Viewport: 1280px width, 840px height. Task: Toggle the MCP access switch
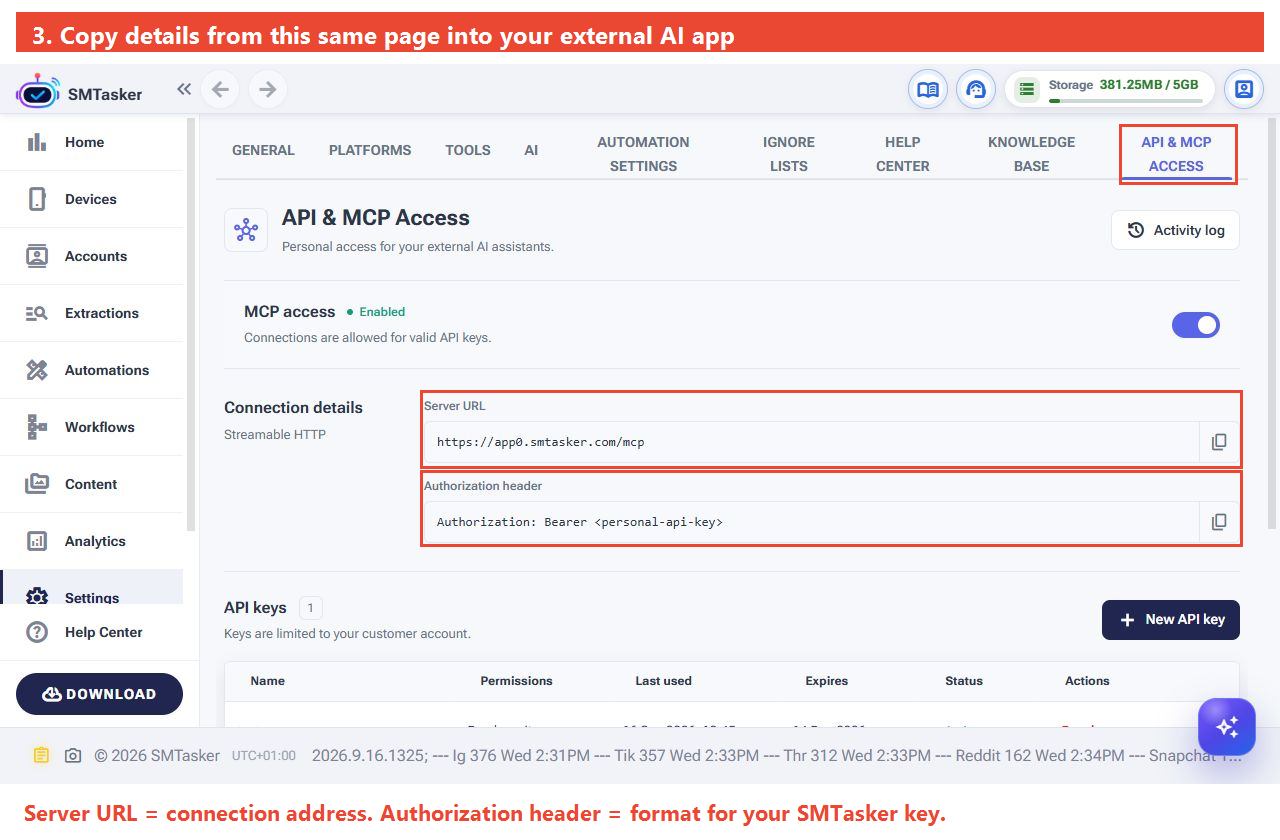pyautogui.click(x=1196, y=325)
